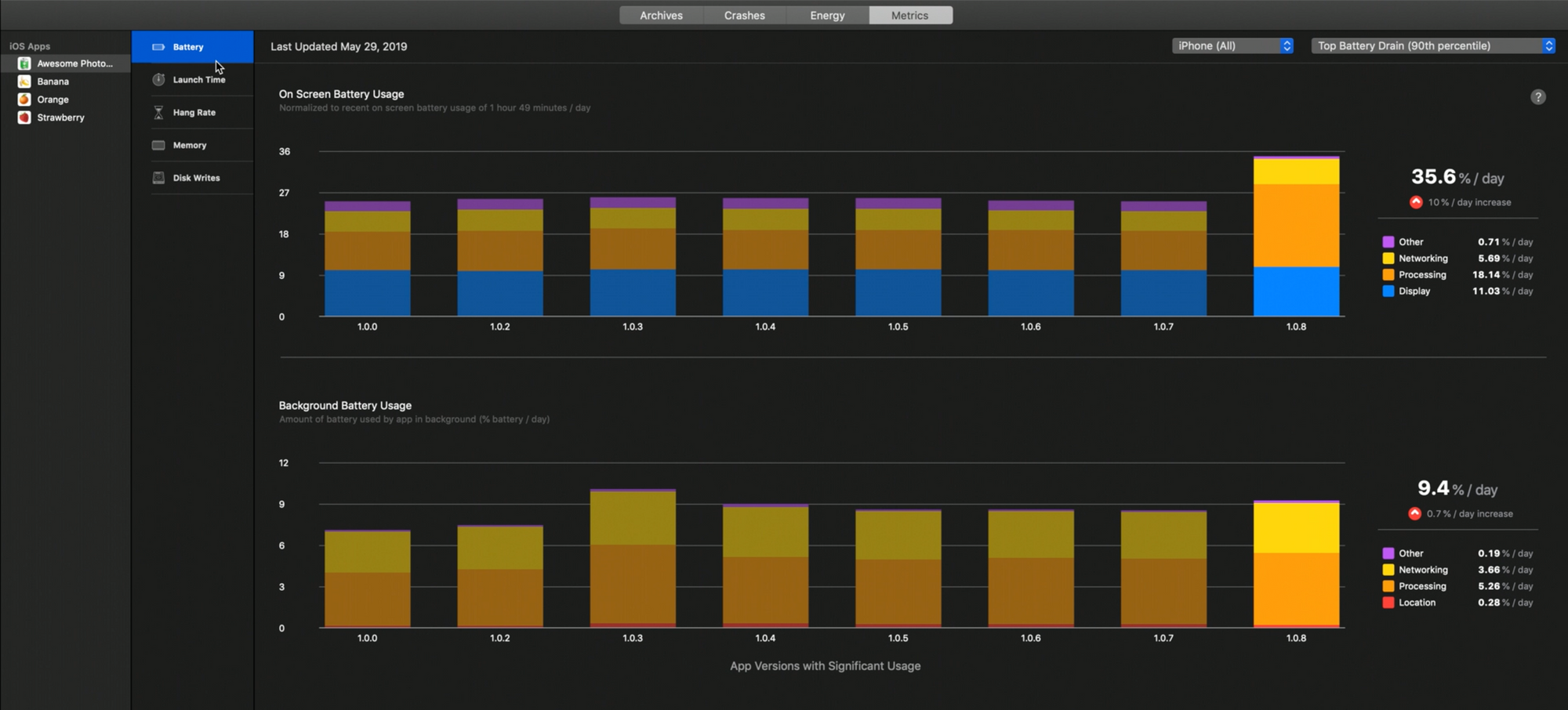Click the 9.4 % / day value
Screen dimensions: 1568x710
1457,488
